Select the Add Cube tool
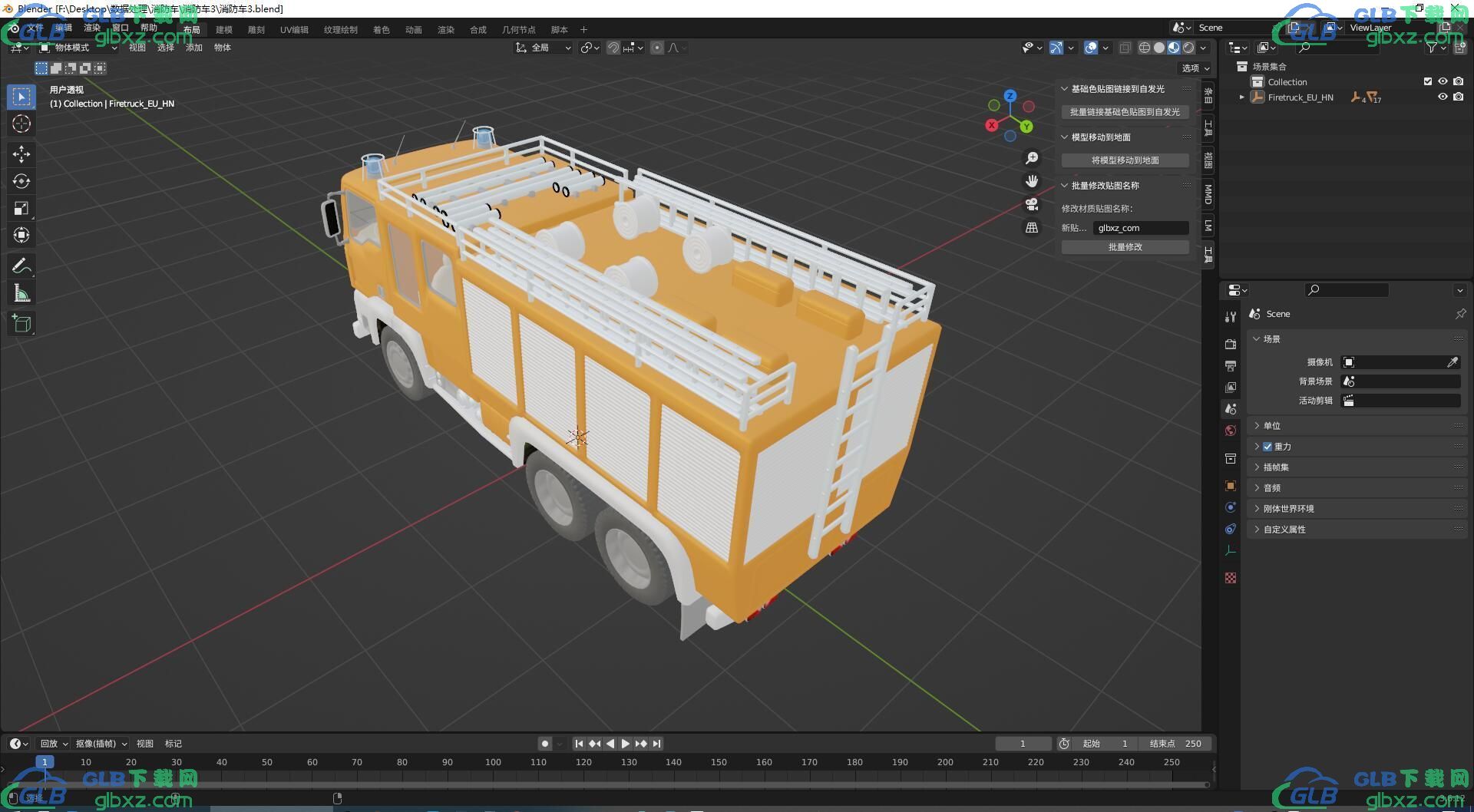This screenshot has width=1474, height=812. point(21,324)
